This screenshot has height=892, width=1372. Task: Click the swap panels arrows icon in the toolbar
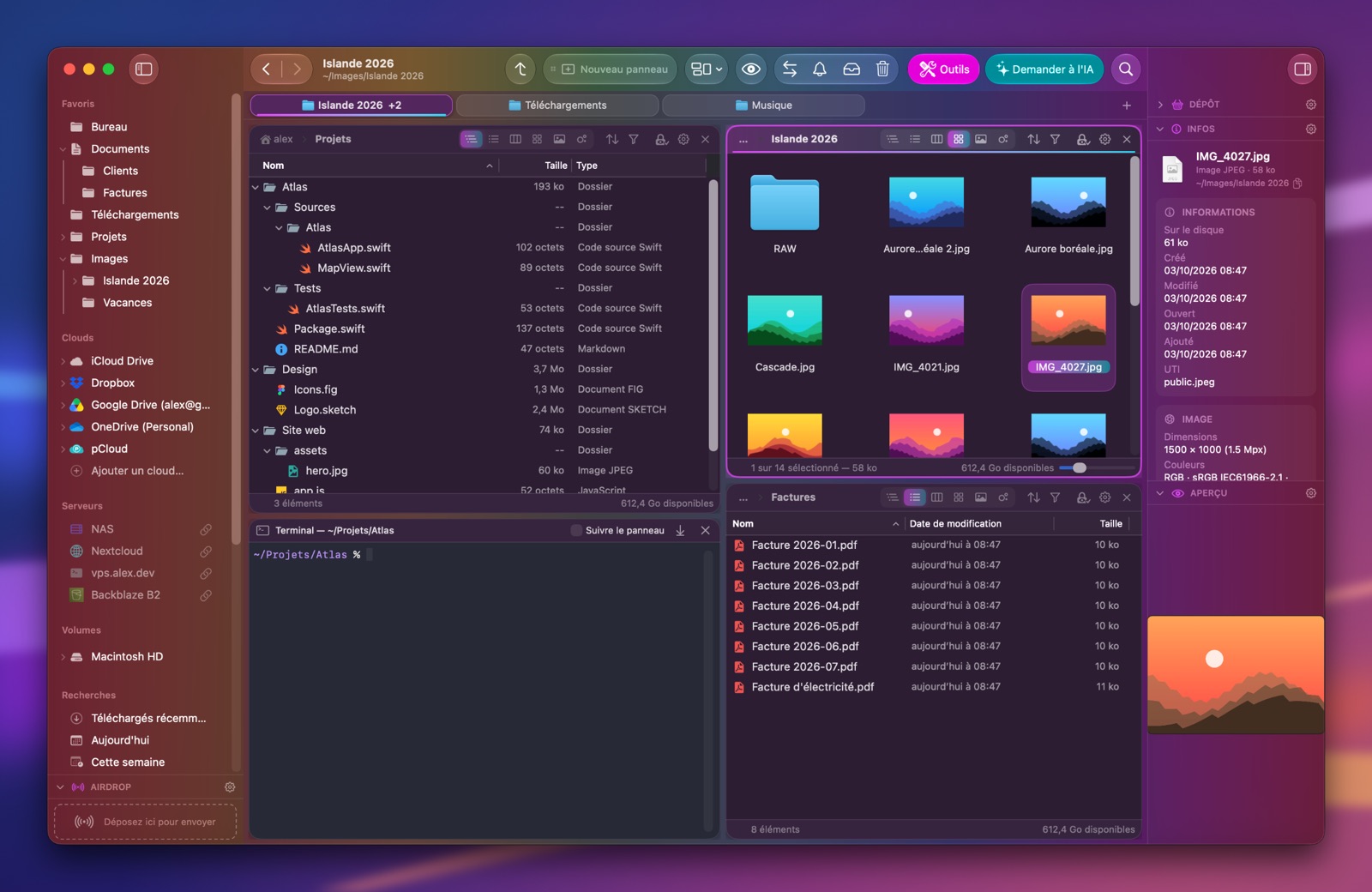[x=790, y=69]
